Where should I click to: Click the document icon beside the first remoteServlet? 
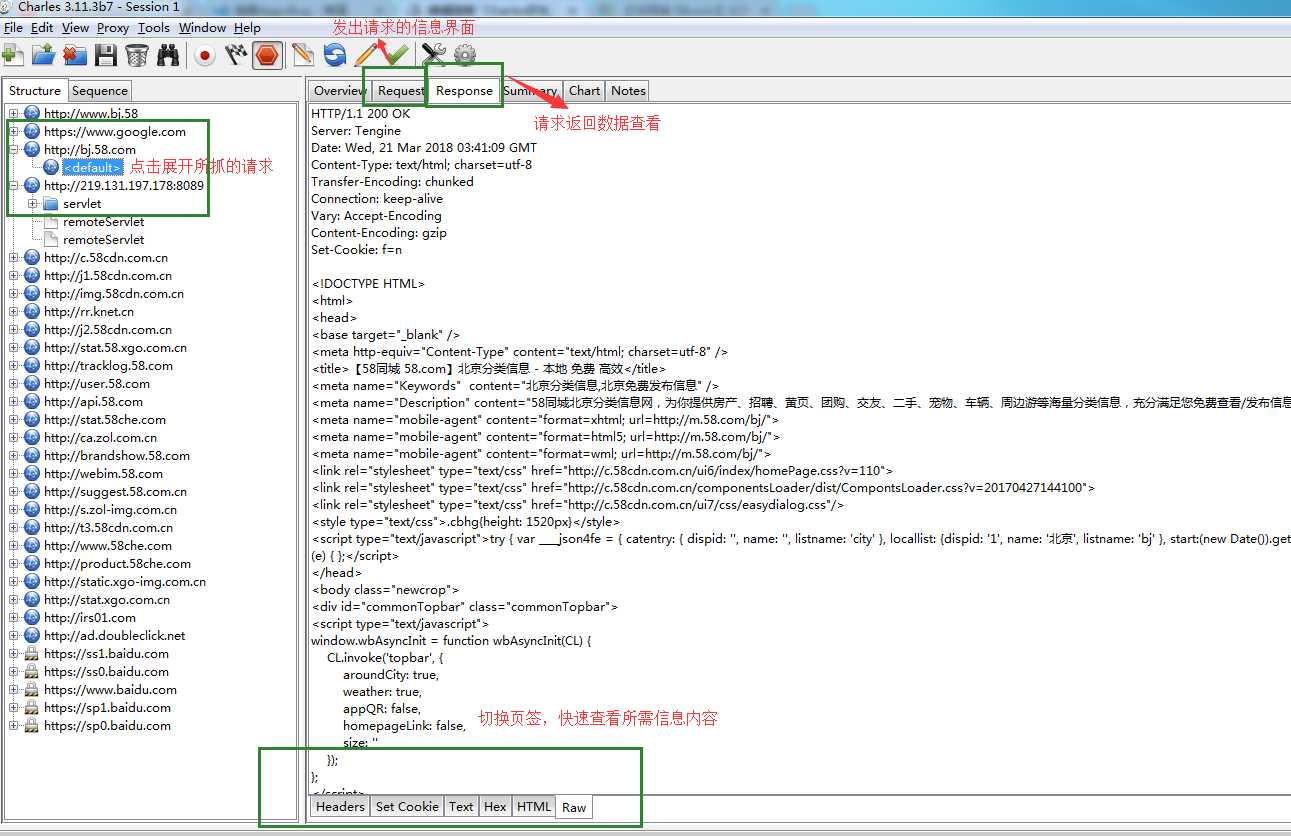[x=50, y=222]
